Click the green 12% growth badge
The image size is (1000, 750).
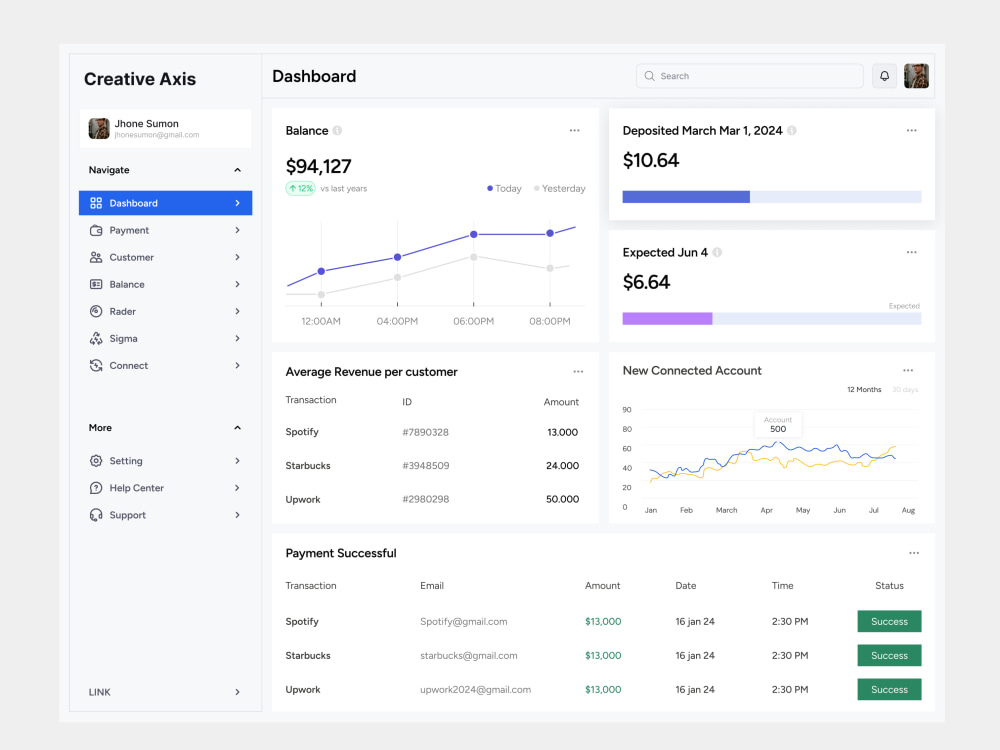click(300, 189)
